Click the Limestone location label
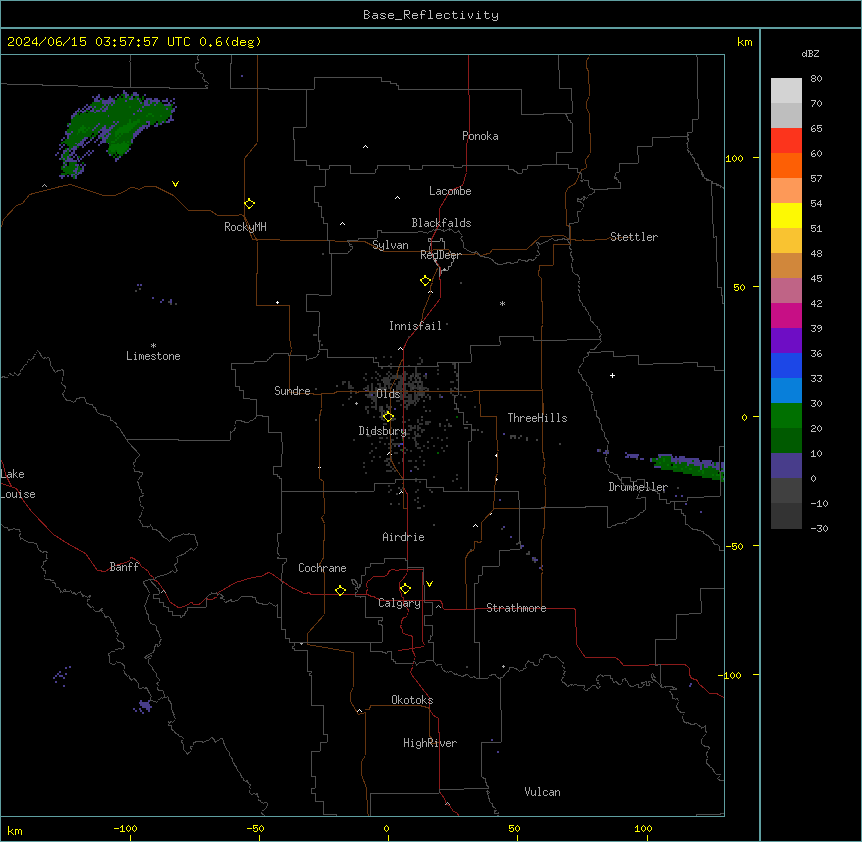The image size is (862, 842). [x=153, y=356]
